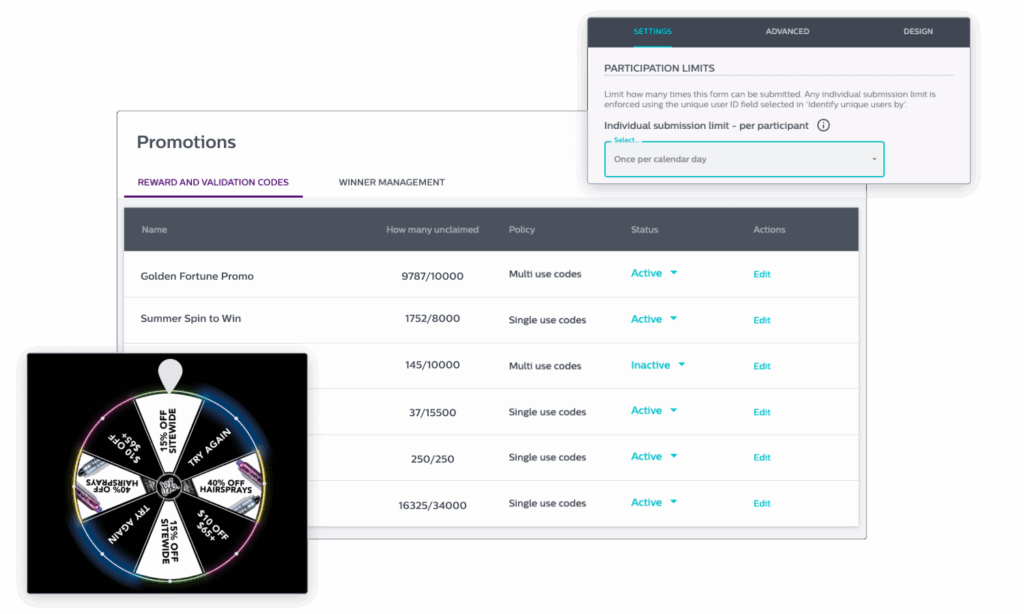Click the Name column header
The height and width of the screenshot is (614, 1024).
154,230
